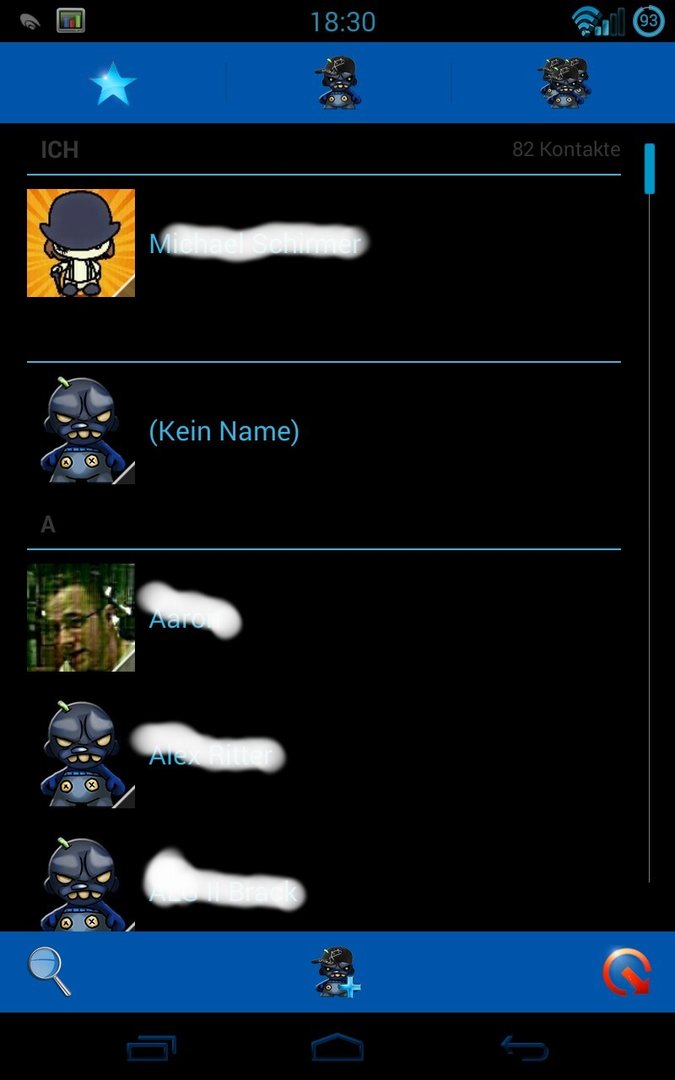Switch to the star favorites tab
675x1080 pixels.
click(x=112, y=83)
